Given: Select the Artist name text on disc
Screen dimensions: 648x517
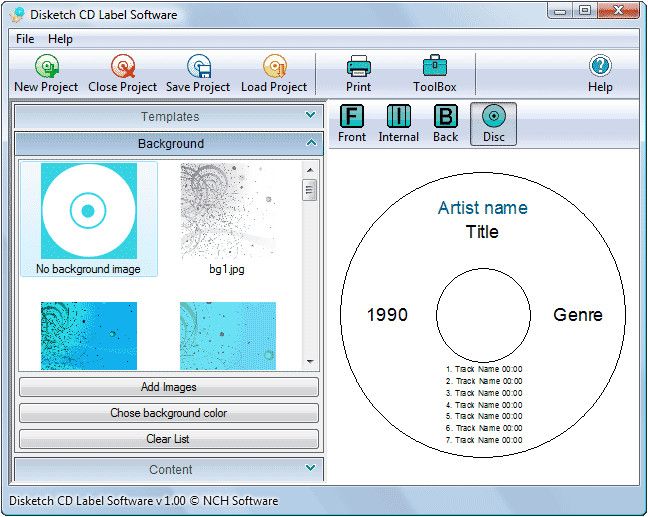Looking at the screenshot, I should (x=483, y=207).
